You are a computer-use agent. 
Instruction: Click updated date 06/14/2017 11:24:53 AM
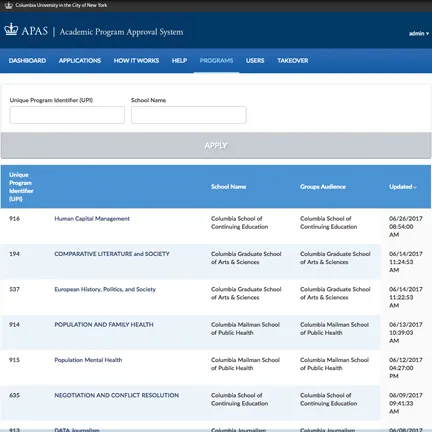(x=406, y=262)
